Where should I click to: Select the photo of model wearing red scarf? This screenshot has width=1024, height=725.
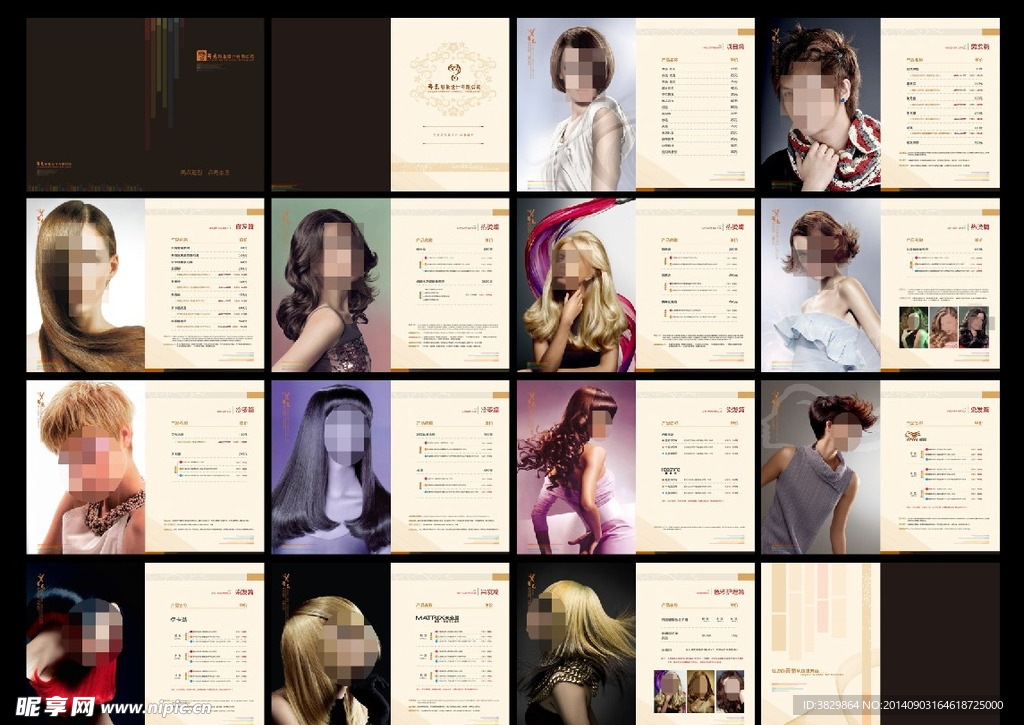tap(821, 104)
